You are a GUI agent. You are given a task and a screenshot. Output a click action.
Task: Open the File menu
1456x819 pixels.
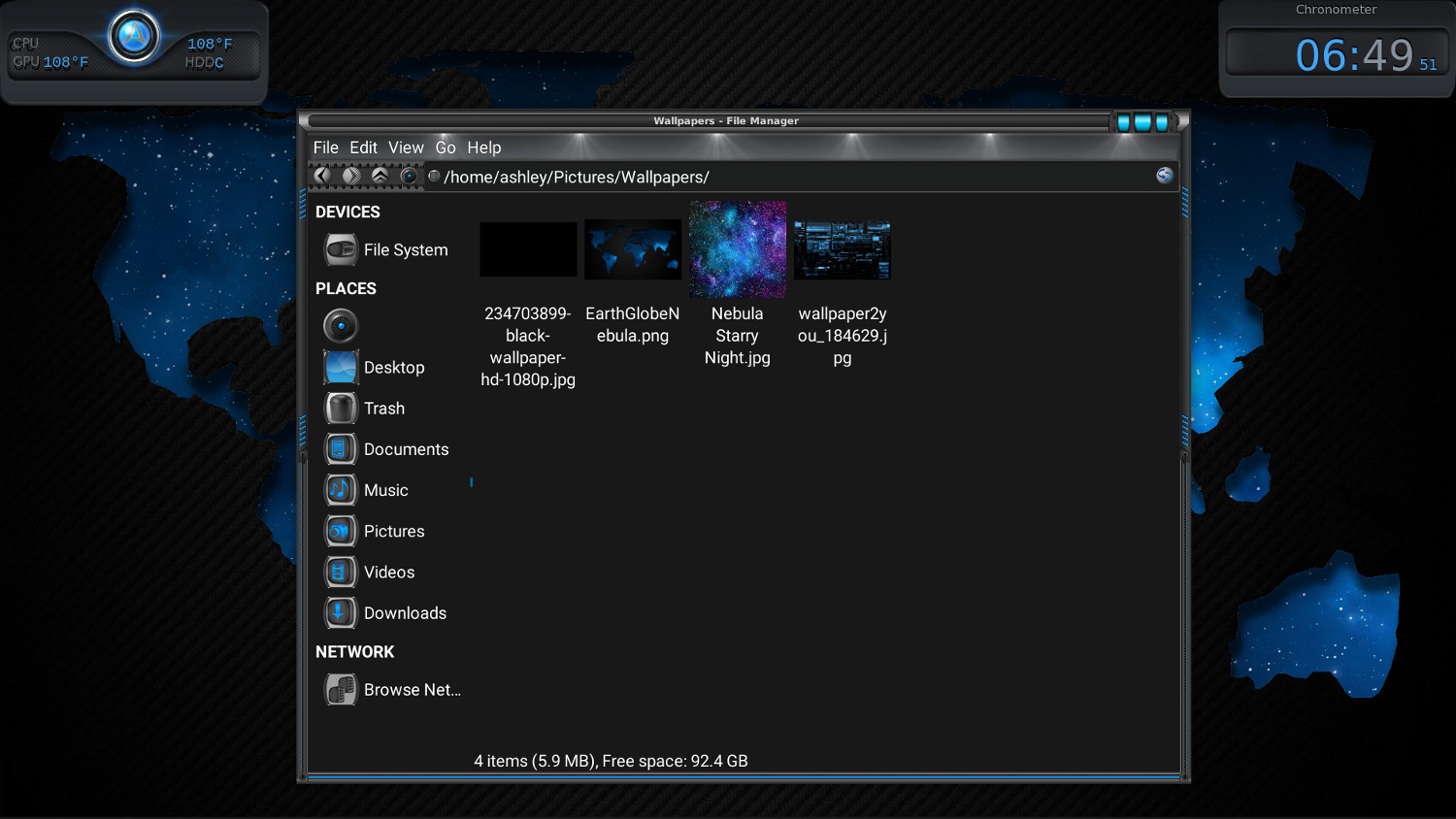pos(325,147)
